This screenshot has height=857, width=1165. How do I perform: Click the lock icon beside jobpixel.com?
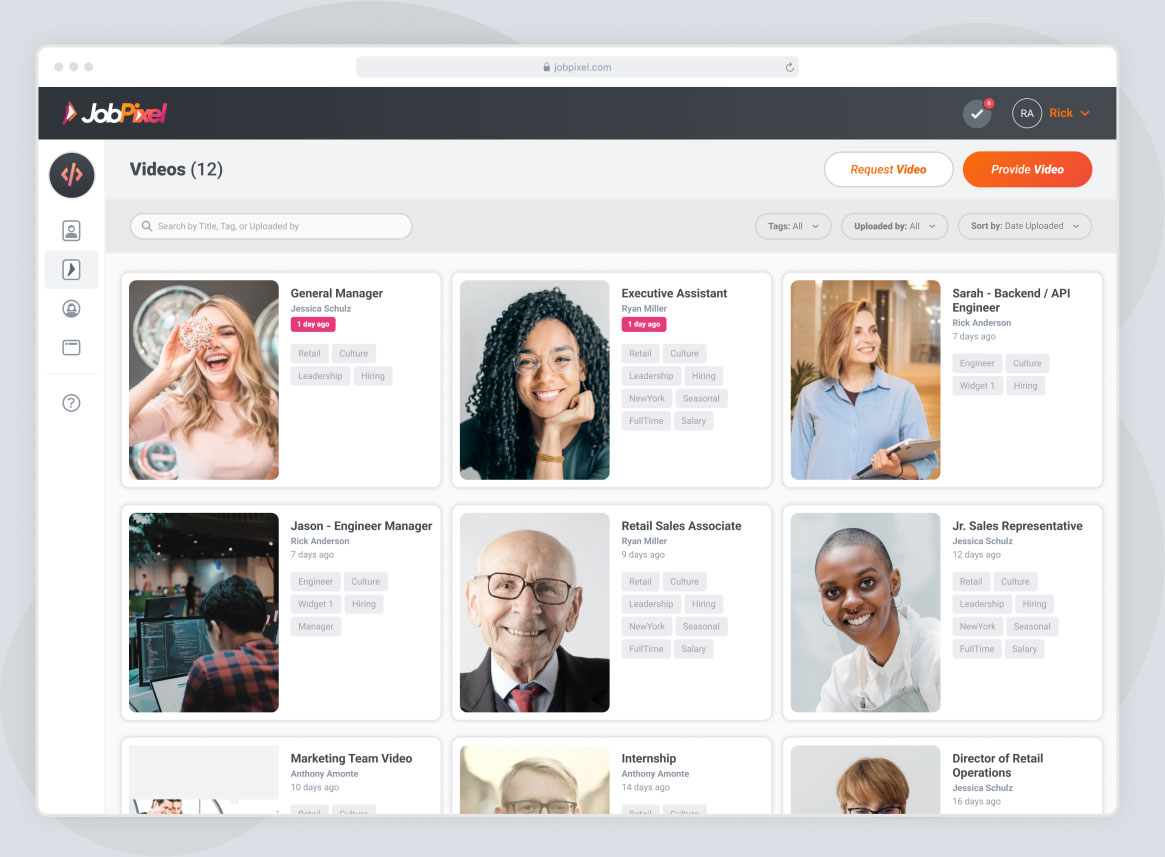(x=547, y=67)
